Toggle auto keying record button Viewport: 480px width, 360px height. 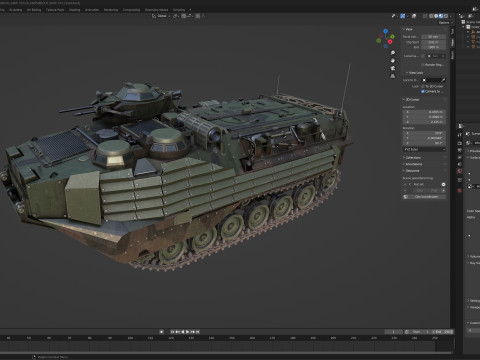point(161,332)
